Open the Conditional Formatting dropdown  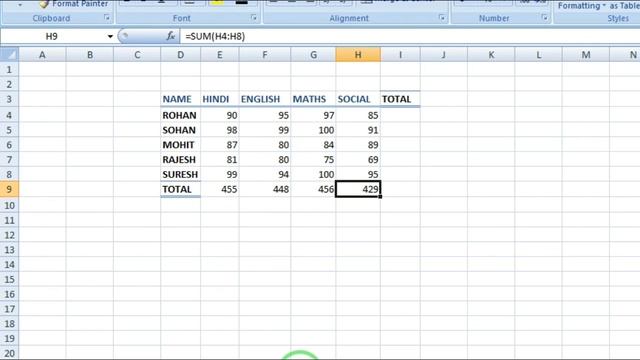coord(582,6)
